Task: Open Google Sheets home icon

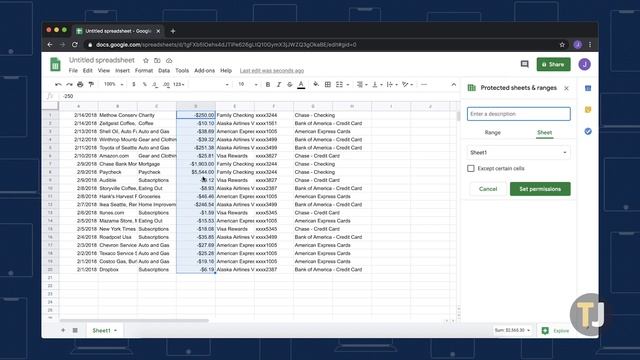Action: pyautogui.click(x=55, y=64)
